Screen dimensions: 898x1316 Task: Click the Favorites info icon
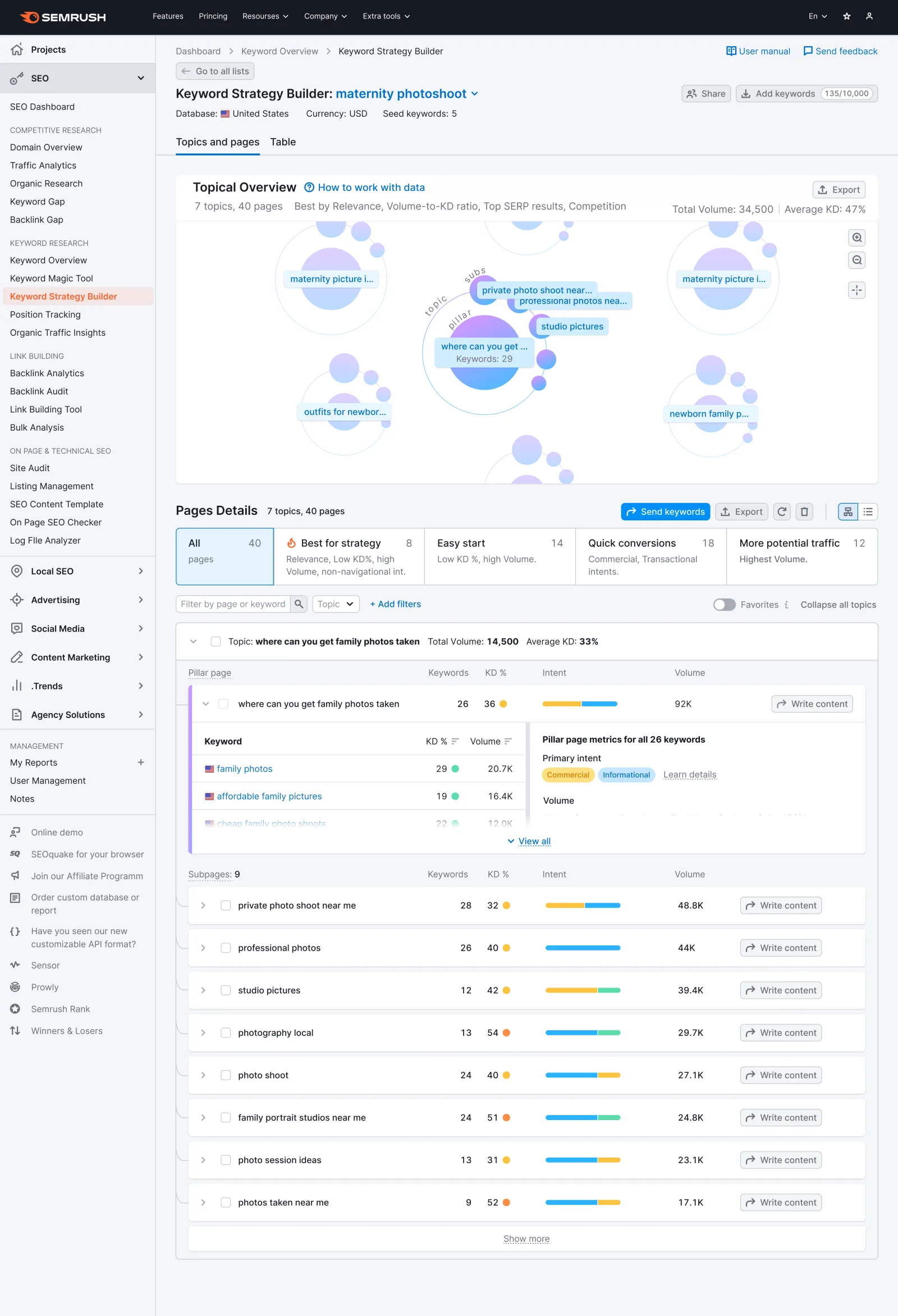(786, 605)
